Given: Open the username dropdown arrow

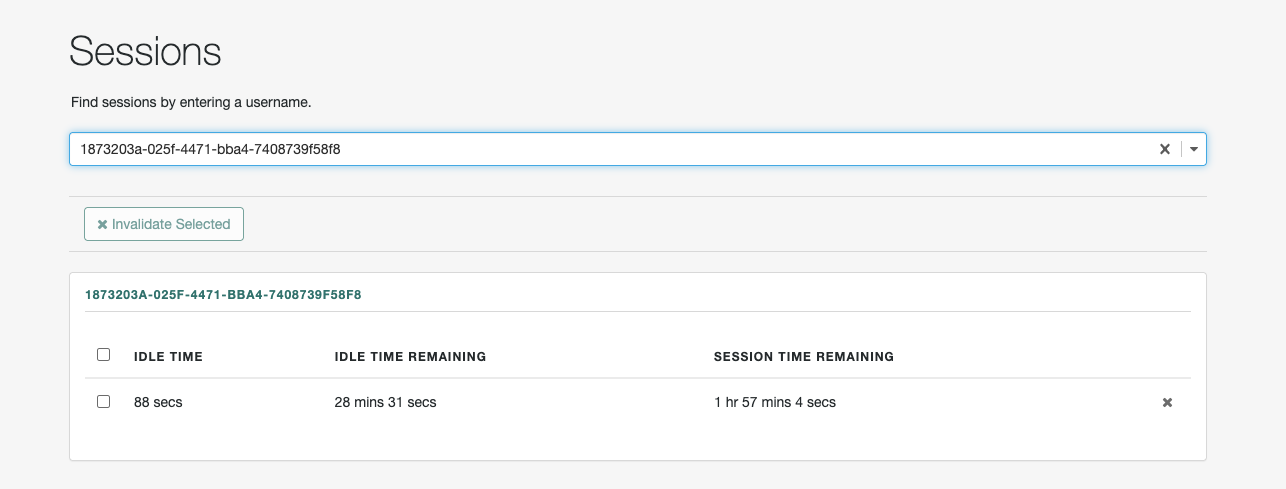Looking at the screenshot, I should tap(1194, 149).
